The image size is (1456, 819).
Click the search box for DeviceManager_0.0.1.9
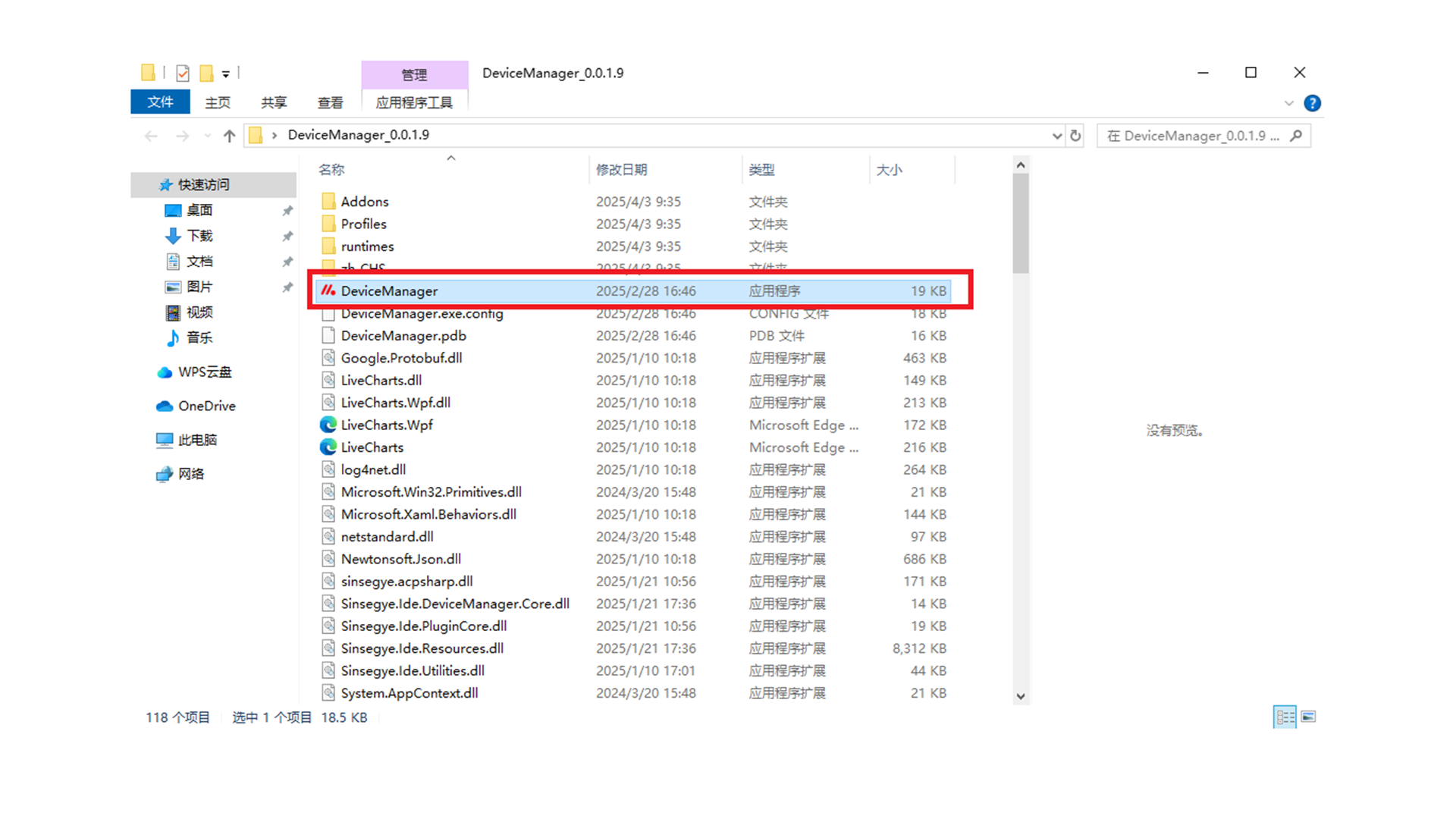[1194, 136]
